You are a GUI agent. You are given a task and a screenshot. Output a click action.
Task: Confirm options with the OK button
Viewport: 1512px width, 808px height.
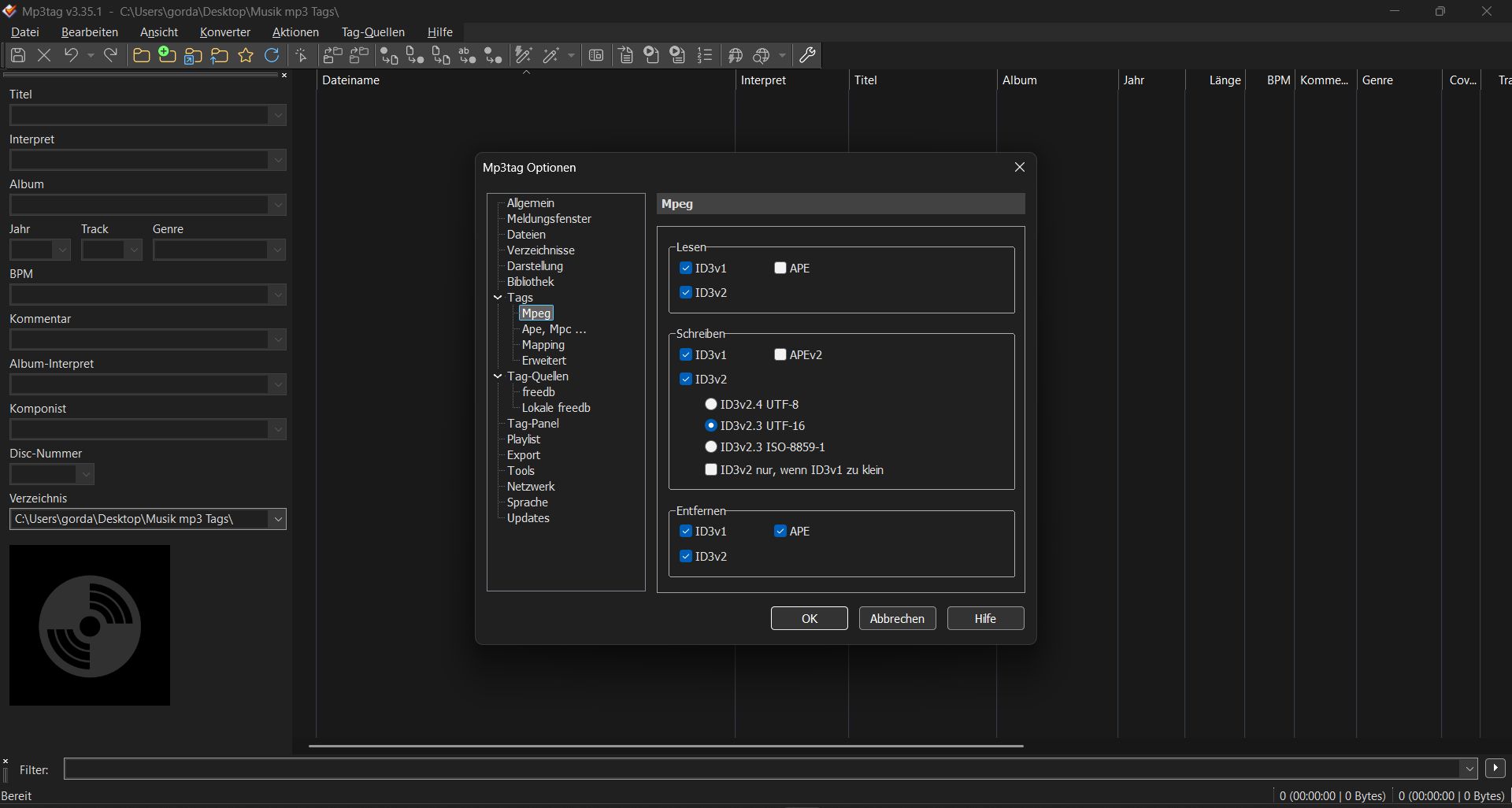click(810, 619)
